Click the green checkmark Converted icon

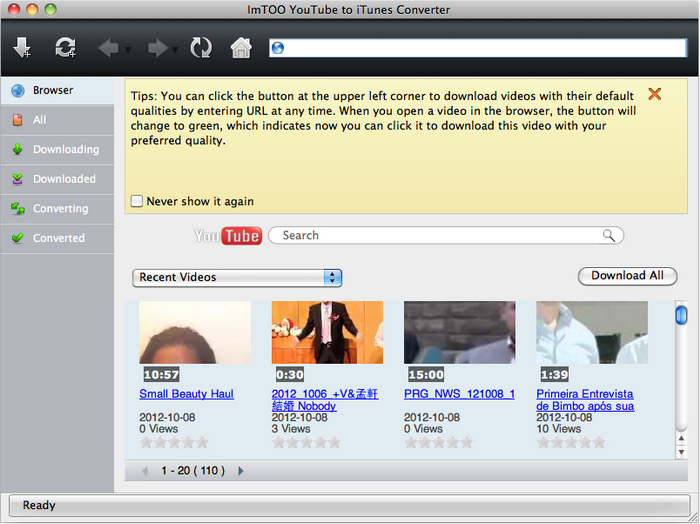click(x=17, y=238)
